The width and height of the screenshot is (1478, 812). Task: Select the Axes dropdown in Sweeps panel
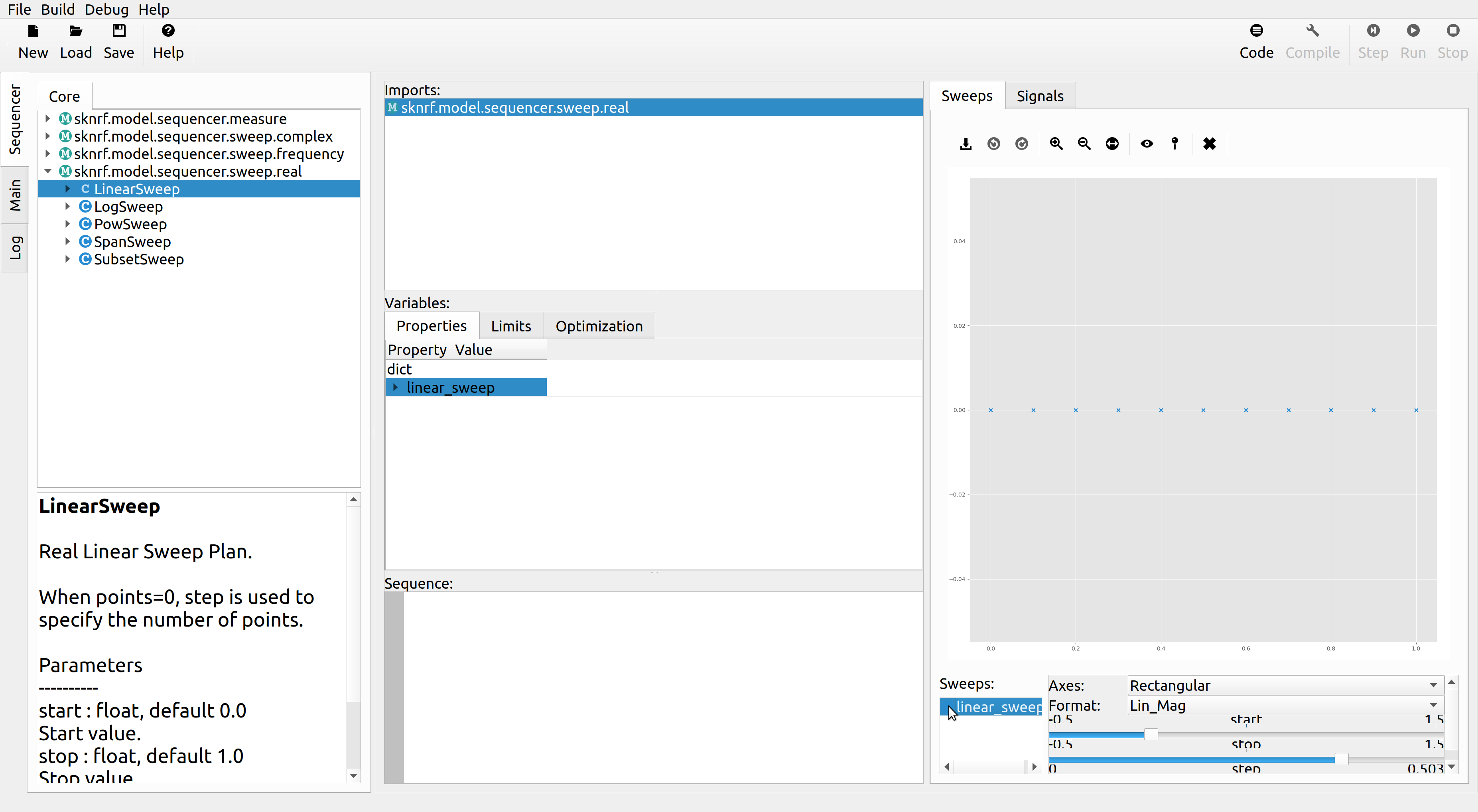[x=1280, y=685]
